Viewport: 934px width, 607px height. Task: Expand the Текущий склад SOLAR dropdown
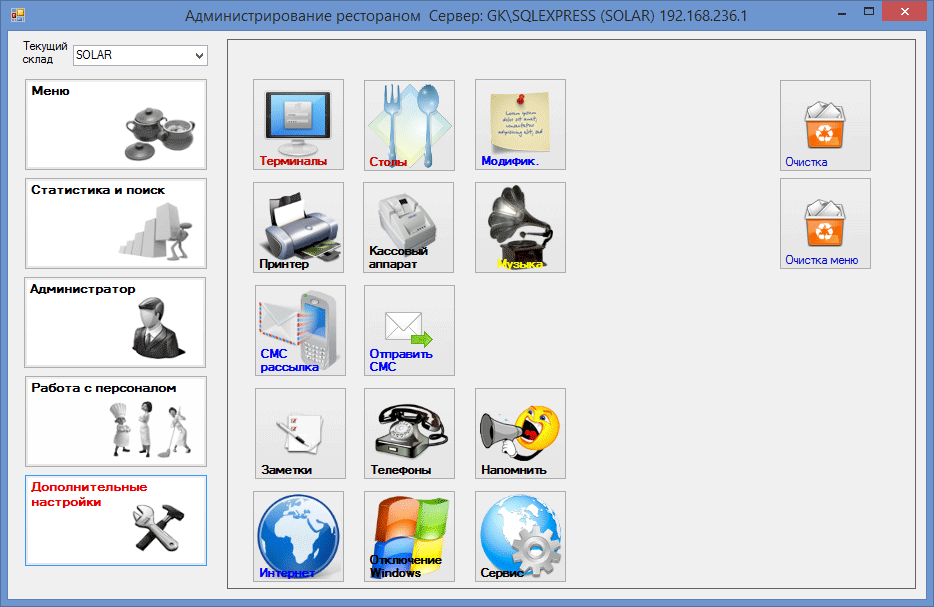pyautogui.click(x=140, y=55)
